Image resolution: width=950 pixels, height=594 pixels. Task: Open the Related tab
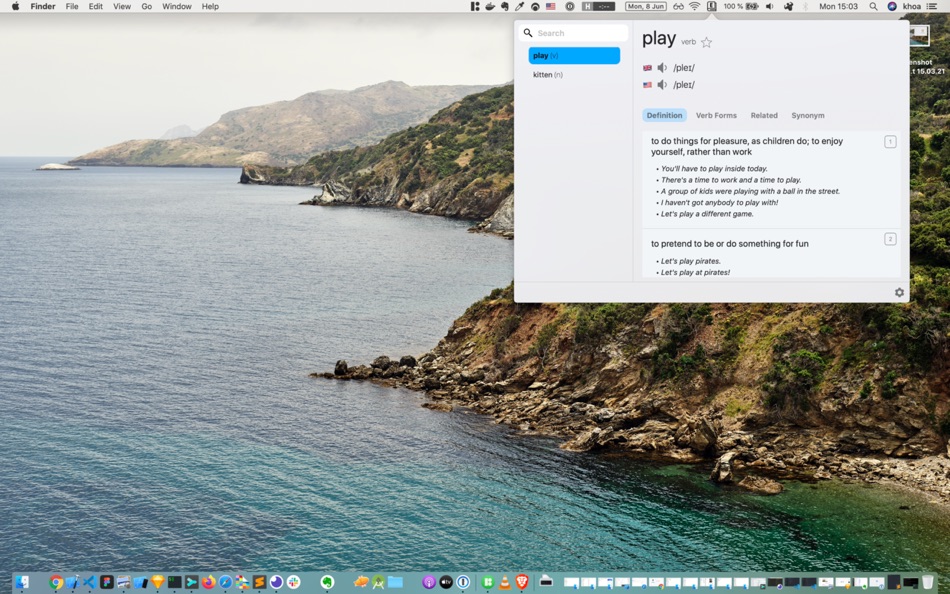[764, 115]
